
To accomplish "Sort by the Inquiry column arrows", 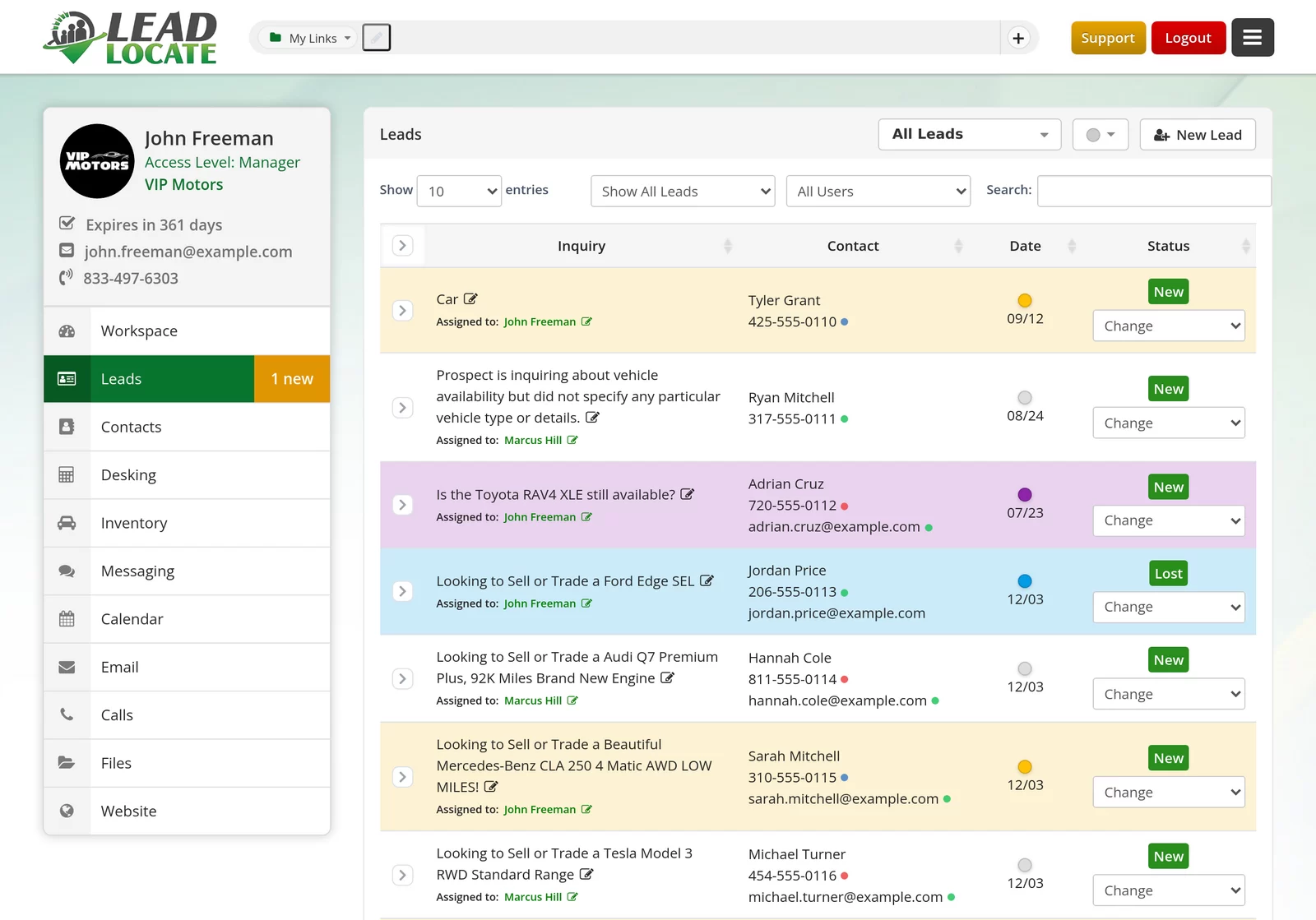I will [727, 246].
